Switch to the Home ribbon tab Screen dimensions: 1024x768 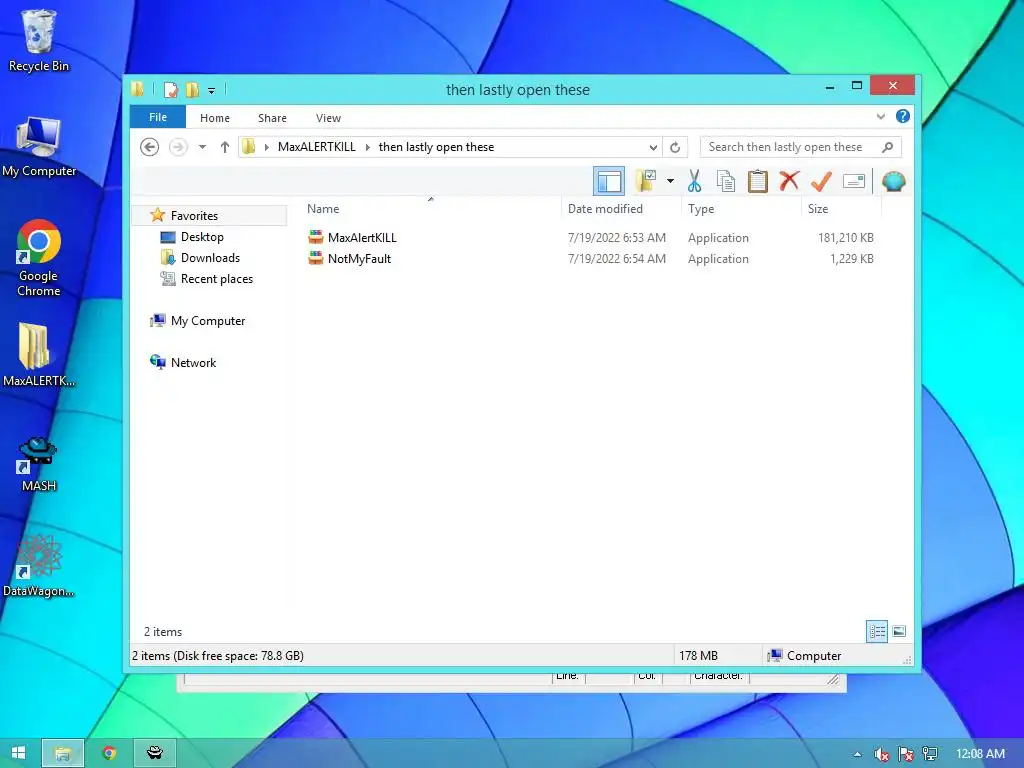pos(215,118)
